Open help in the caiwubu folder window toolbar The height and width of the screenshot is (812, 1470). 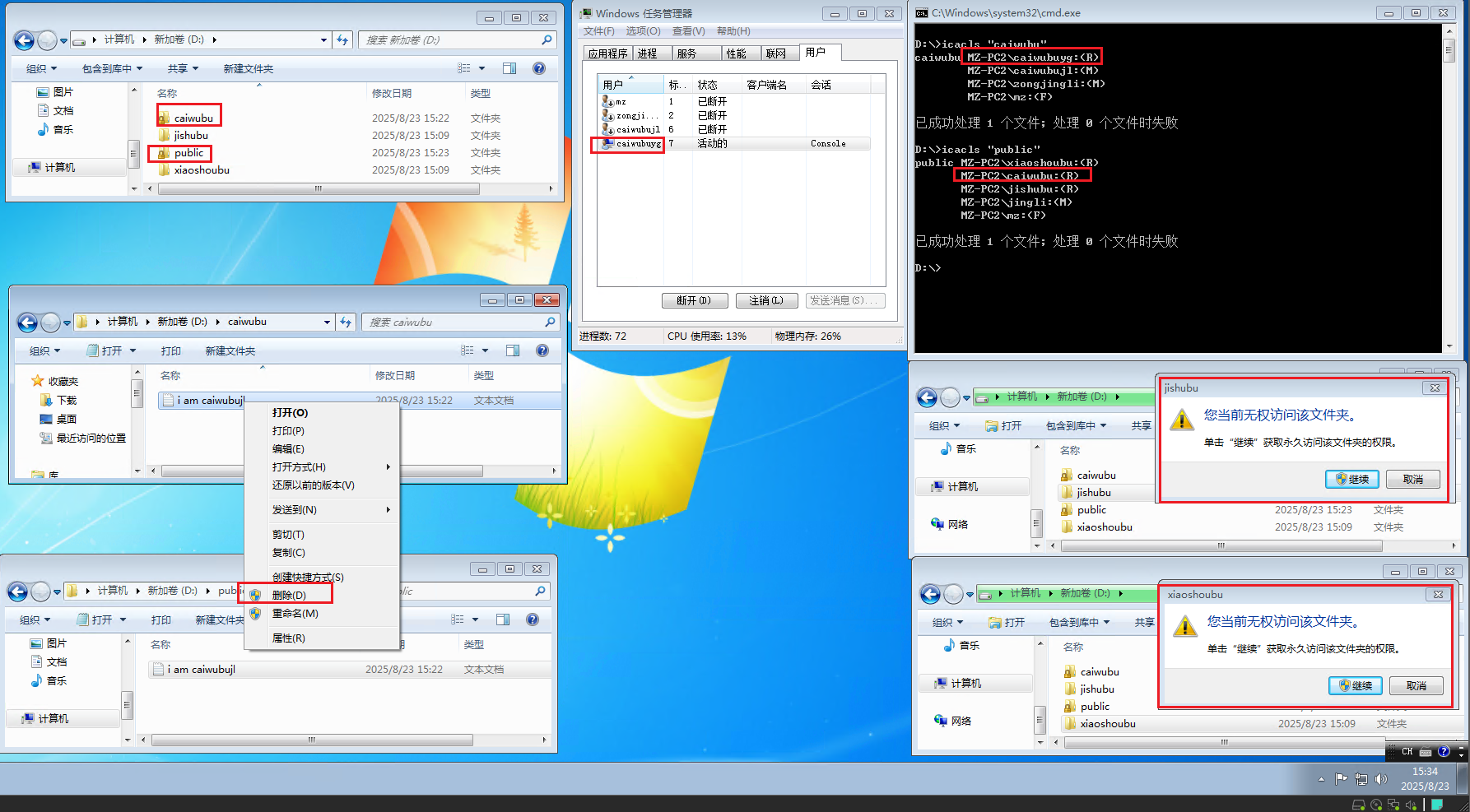click(x=542, y=350)
